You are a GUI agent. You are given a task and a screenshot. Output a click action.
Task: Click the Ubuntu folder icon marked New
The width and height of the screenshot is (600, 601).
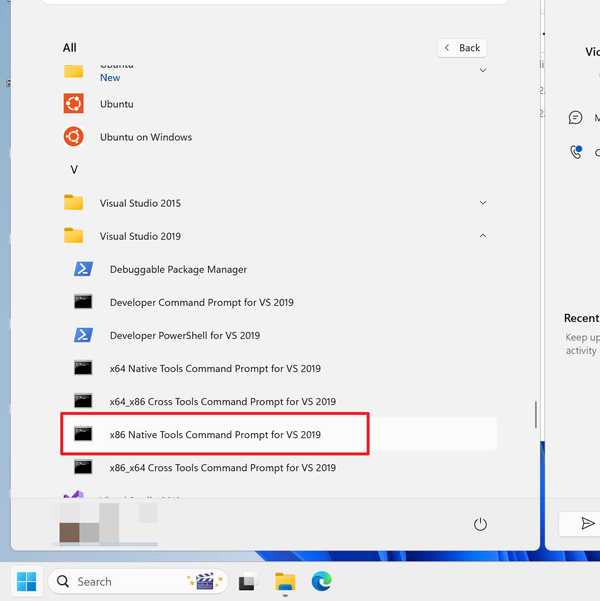[73, 71]
